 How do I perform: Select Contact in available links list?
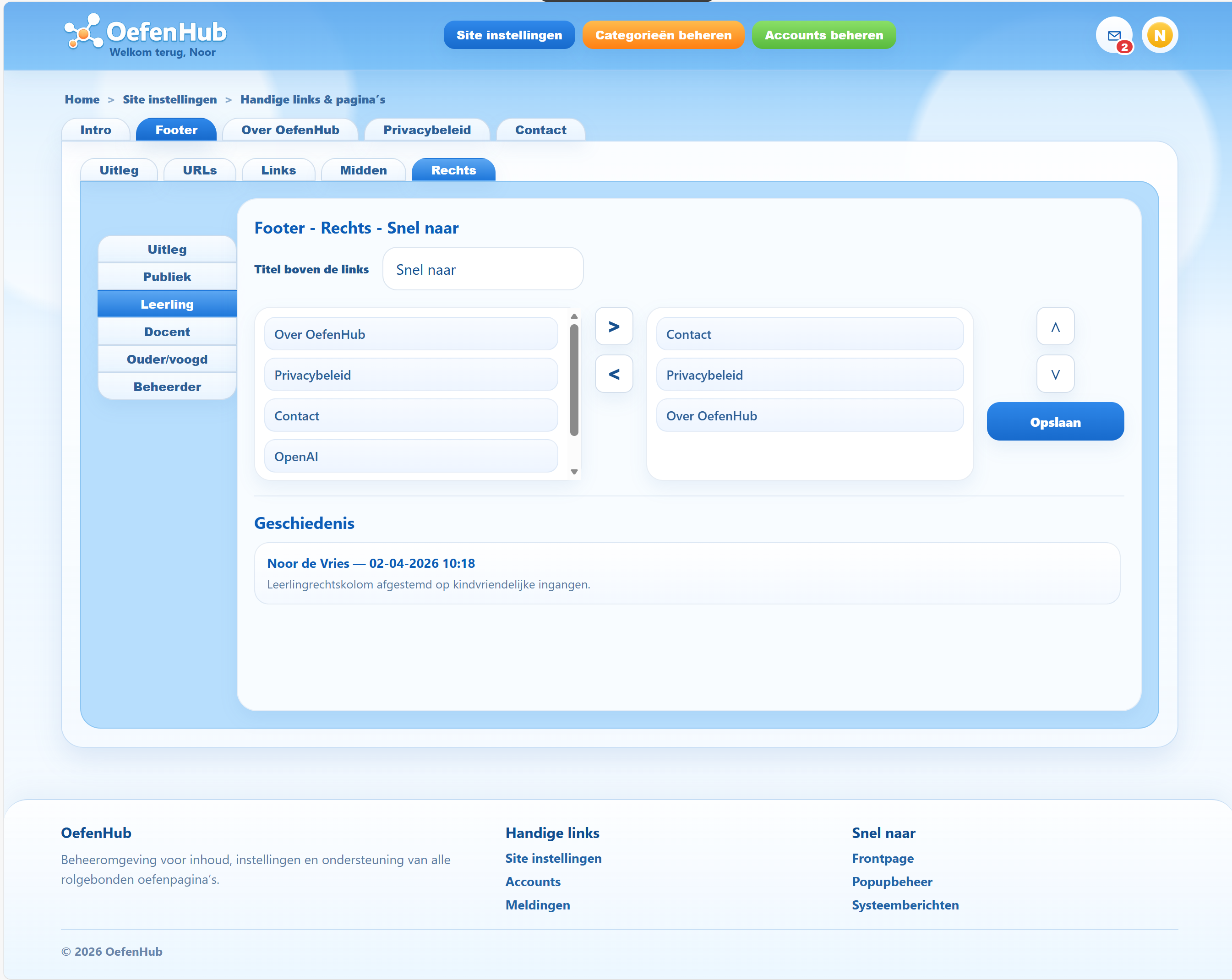411,415
